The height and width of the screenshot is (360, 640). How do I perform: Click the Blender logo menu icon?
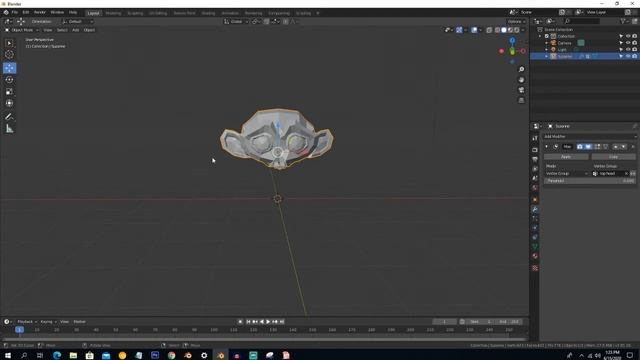(x=6, y=13)
